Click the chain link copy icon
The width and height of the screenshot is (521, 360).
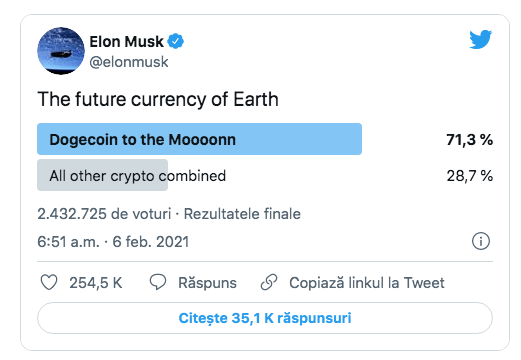(269, 282)
